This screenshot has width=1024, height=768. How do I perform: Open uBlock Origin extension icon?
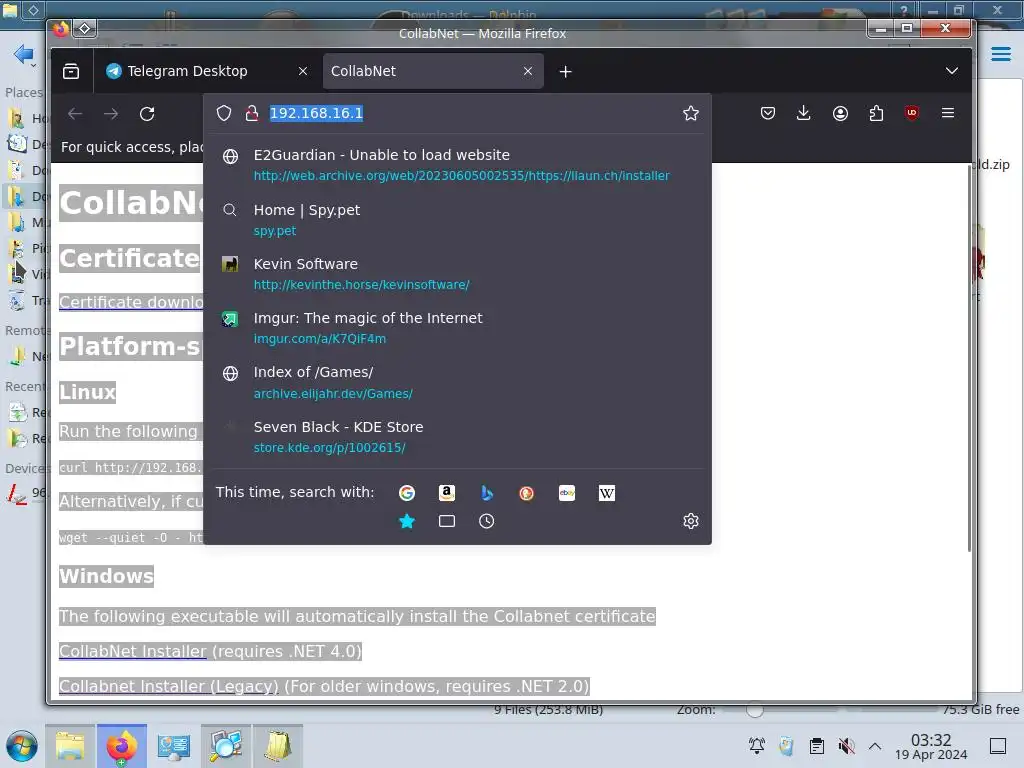coord(912,113)
